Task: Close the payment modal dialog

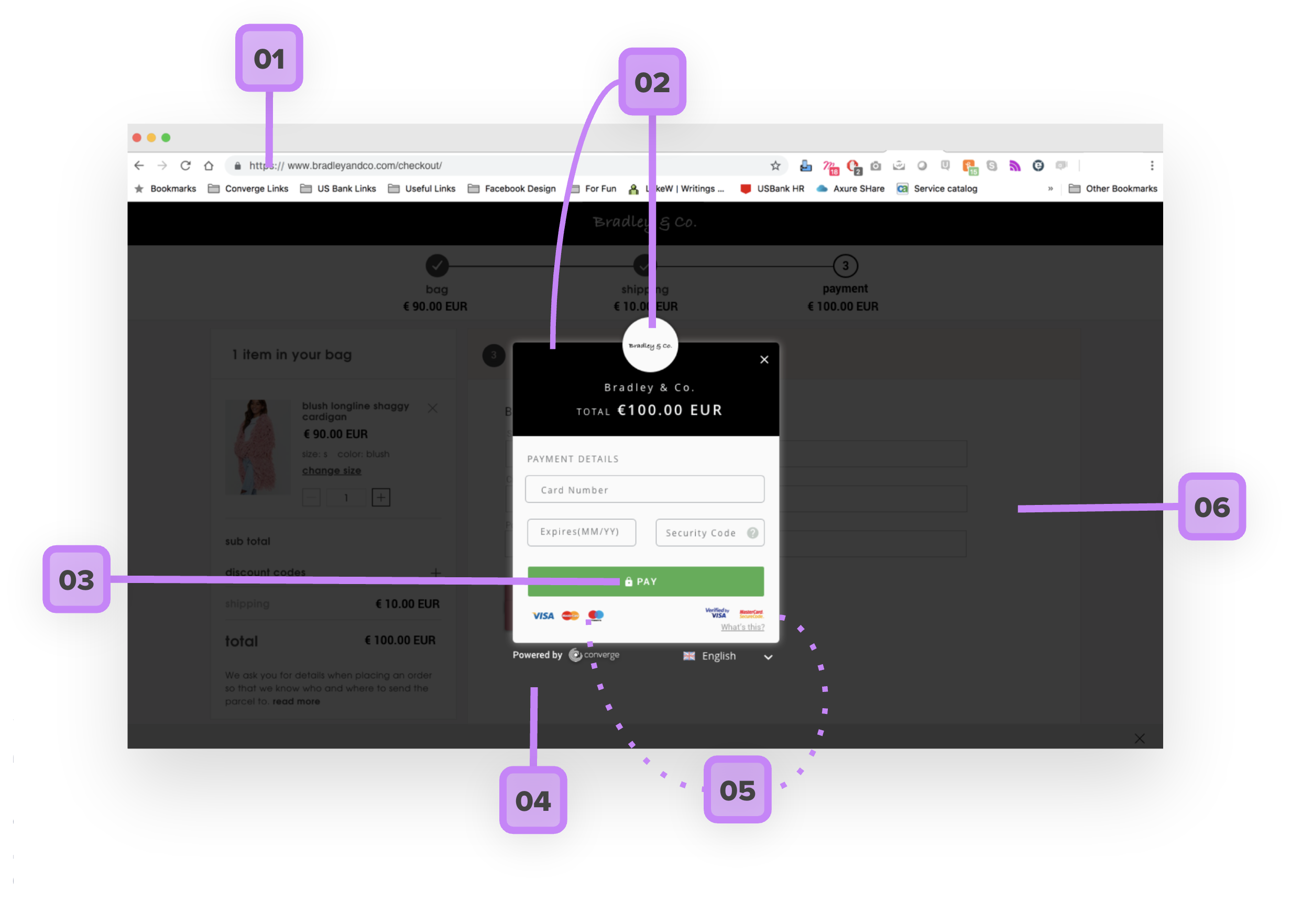Action: (762, 360)
